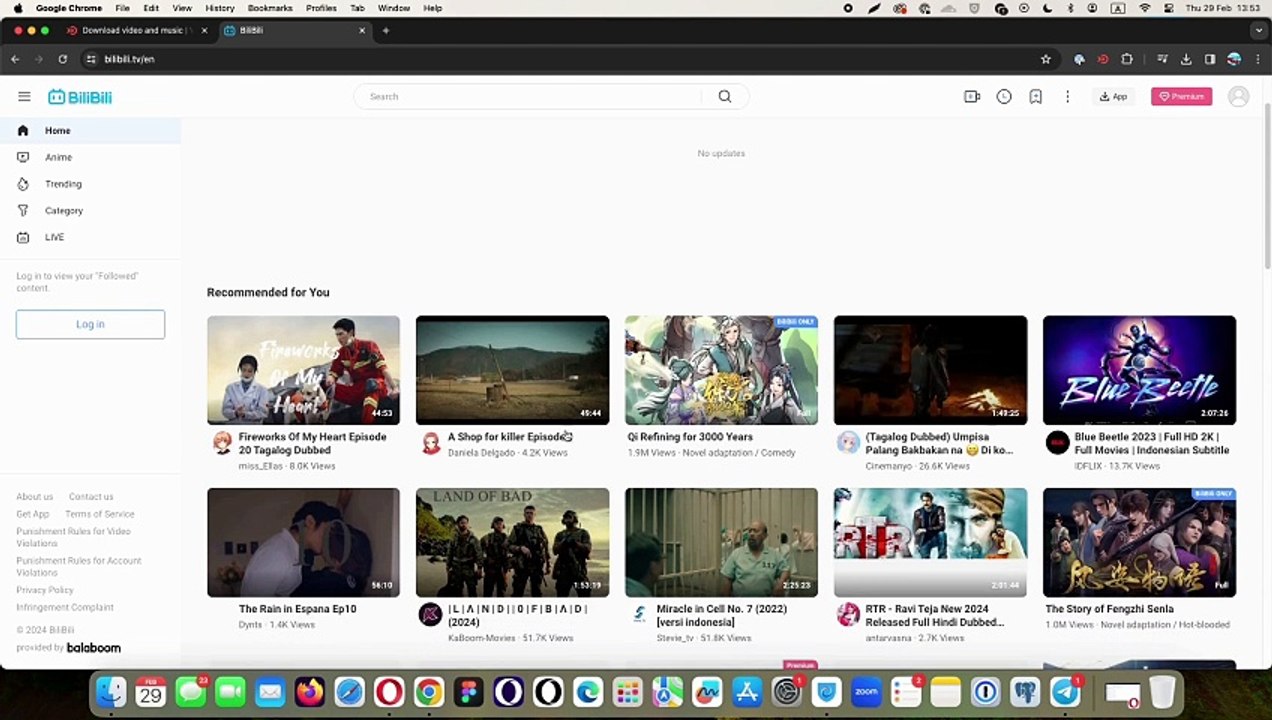The image size is (1272, 720).
Task: Open the hamburger sidebar menu
Action: (x=24, y=97)
